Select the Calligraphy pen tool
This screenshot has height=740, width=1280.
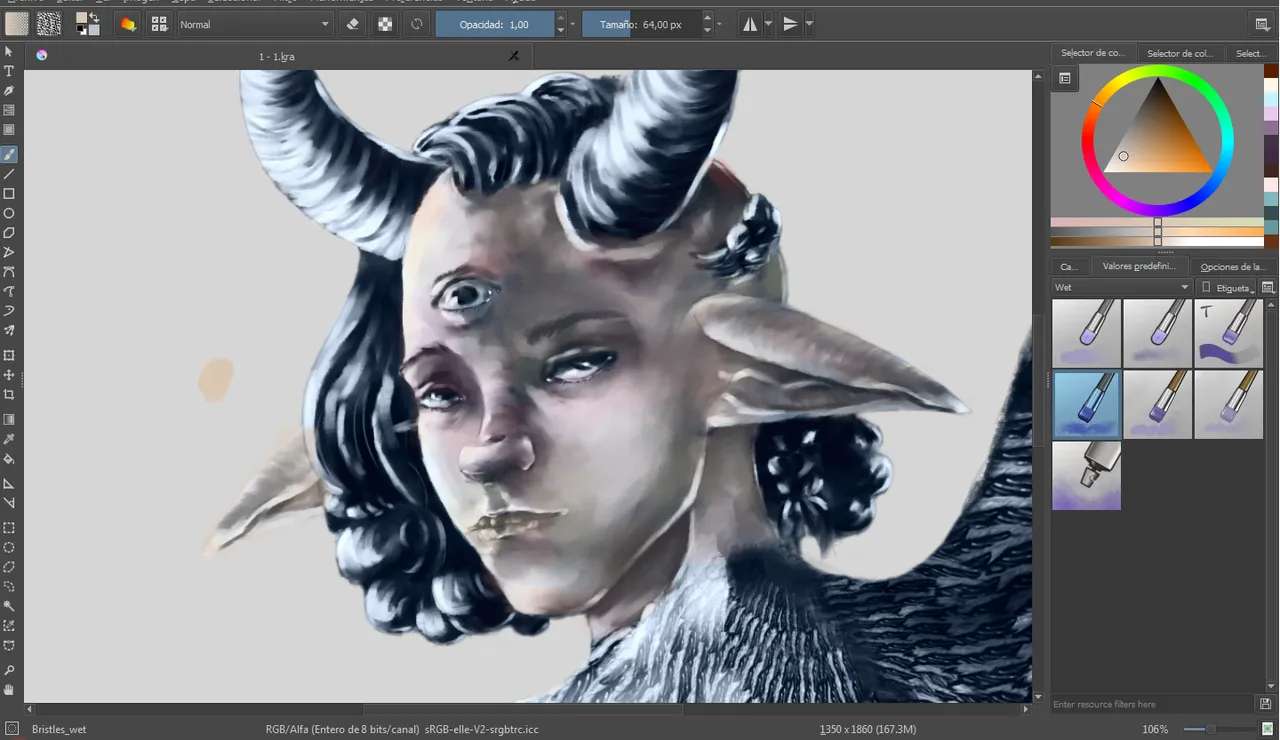(9, 90)
